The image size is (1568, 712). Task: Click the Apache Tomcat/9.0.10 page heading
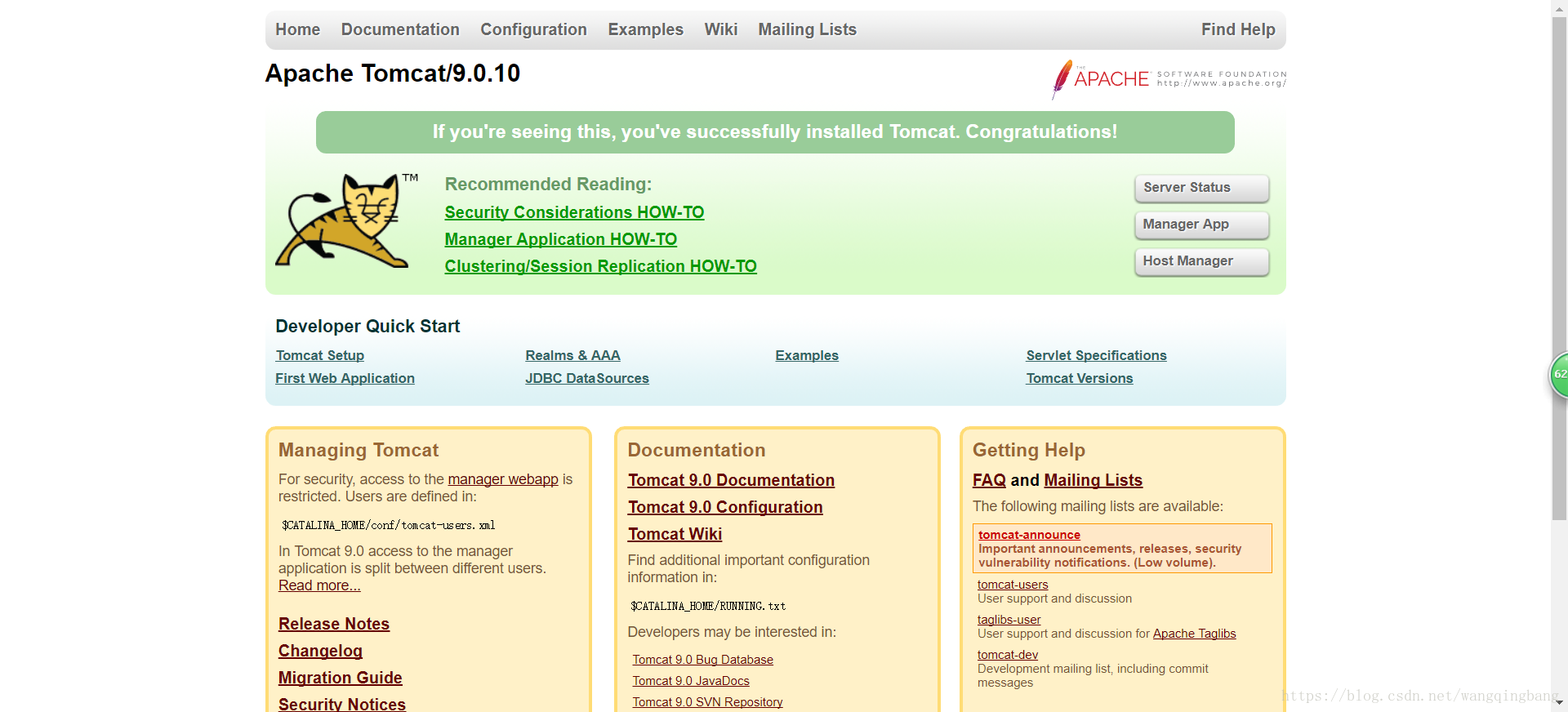coord(392,73)
